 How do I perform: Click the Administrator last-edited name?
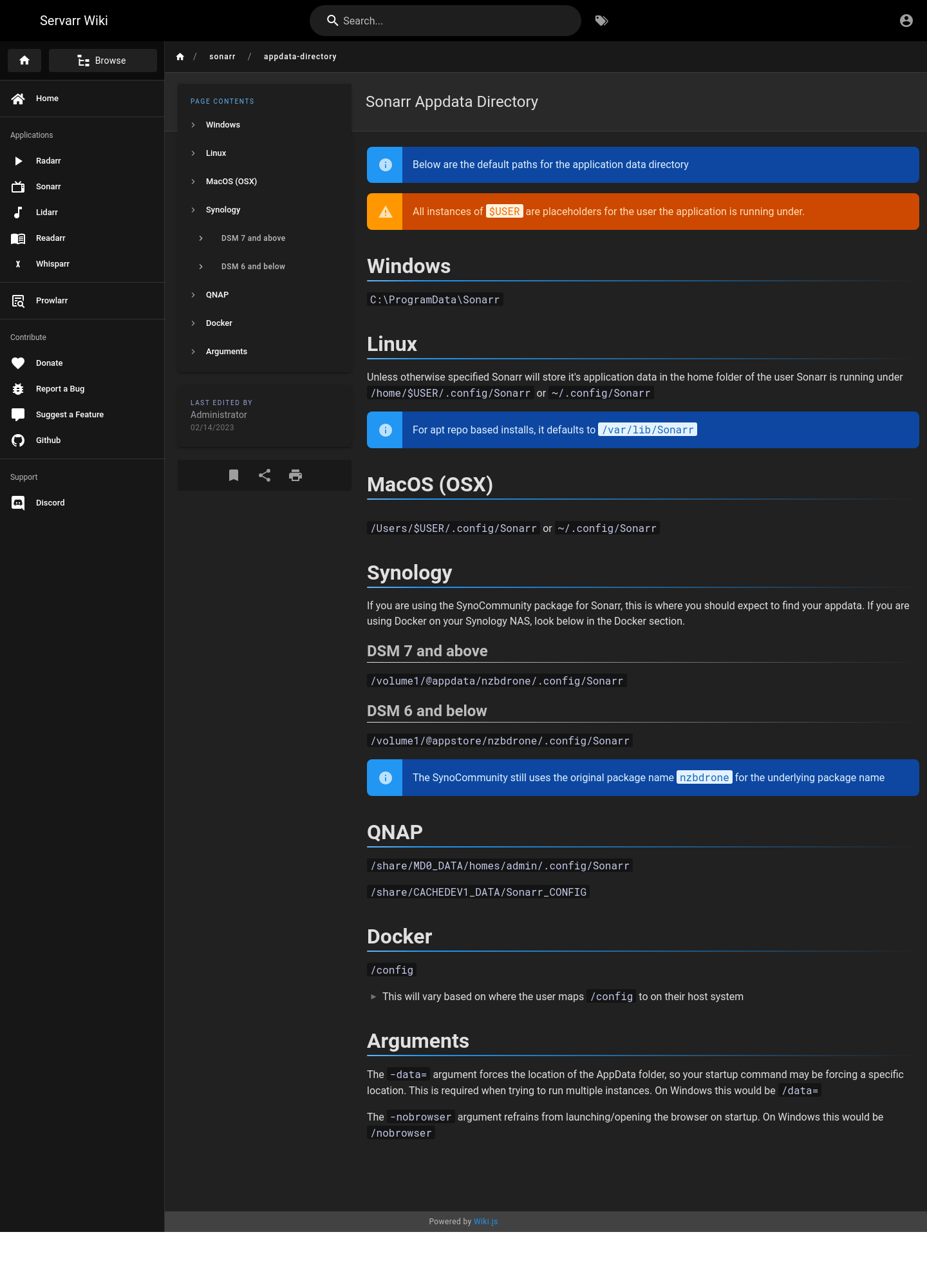point(219,415)
